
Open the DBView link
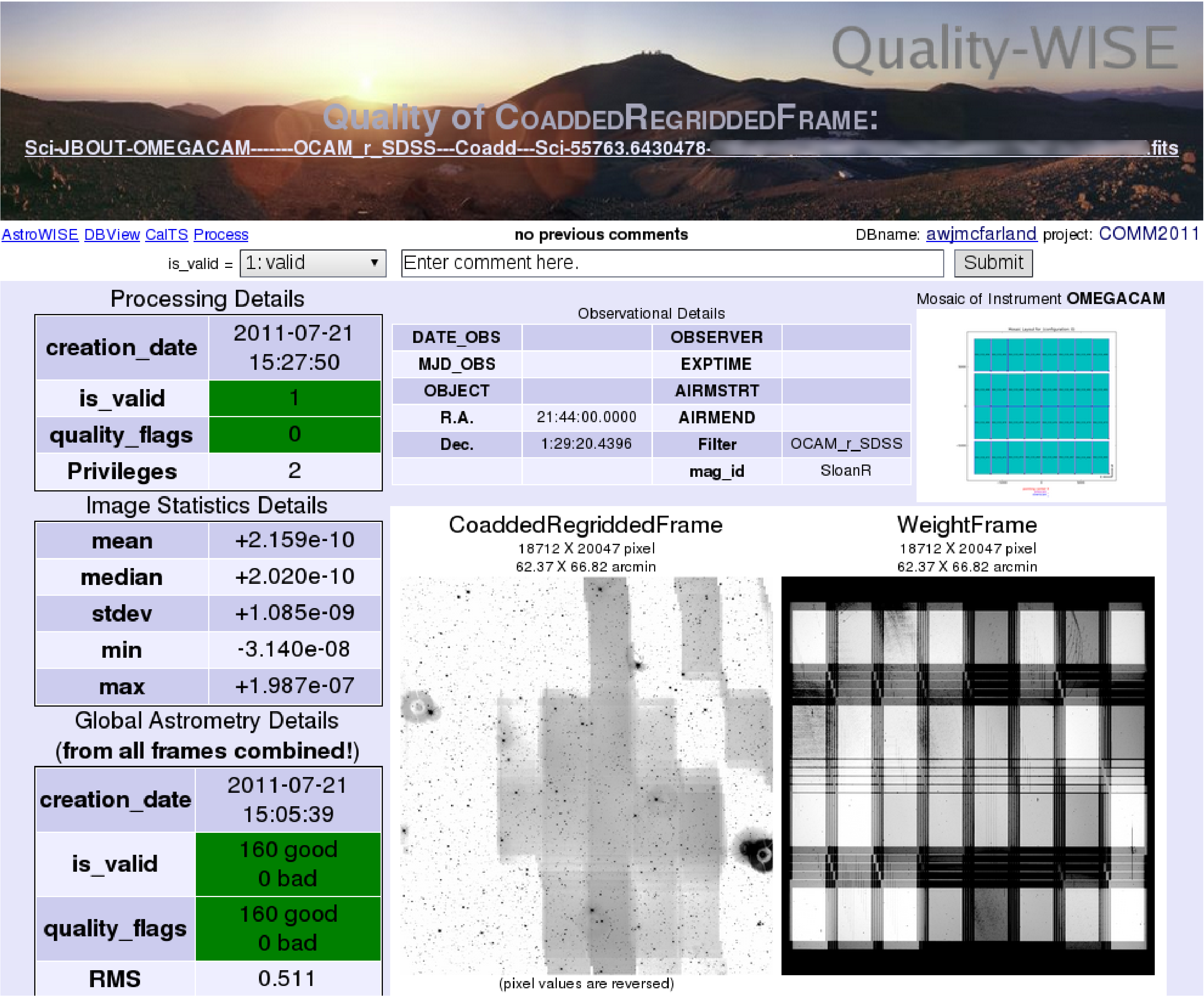112,234
